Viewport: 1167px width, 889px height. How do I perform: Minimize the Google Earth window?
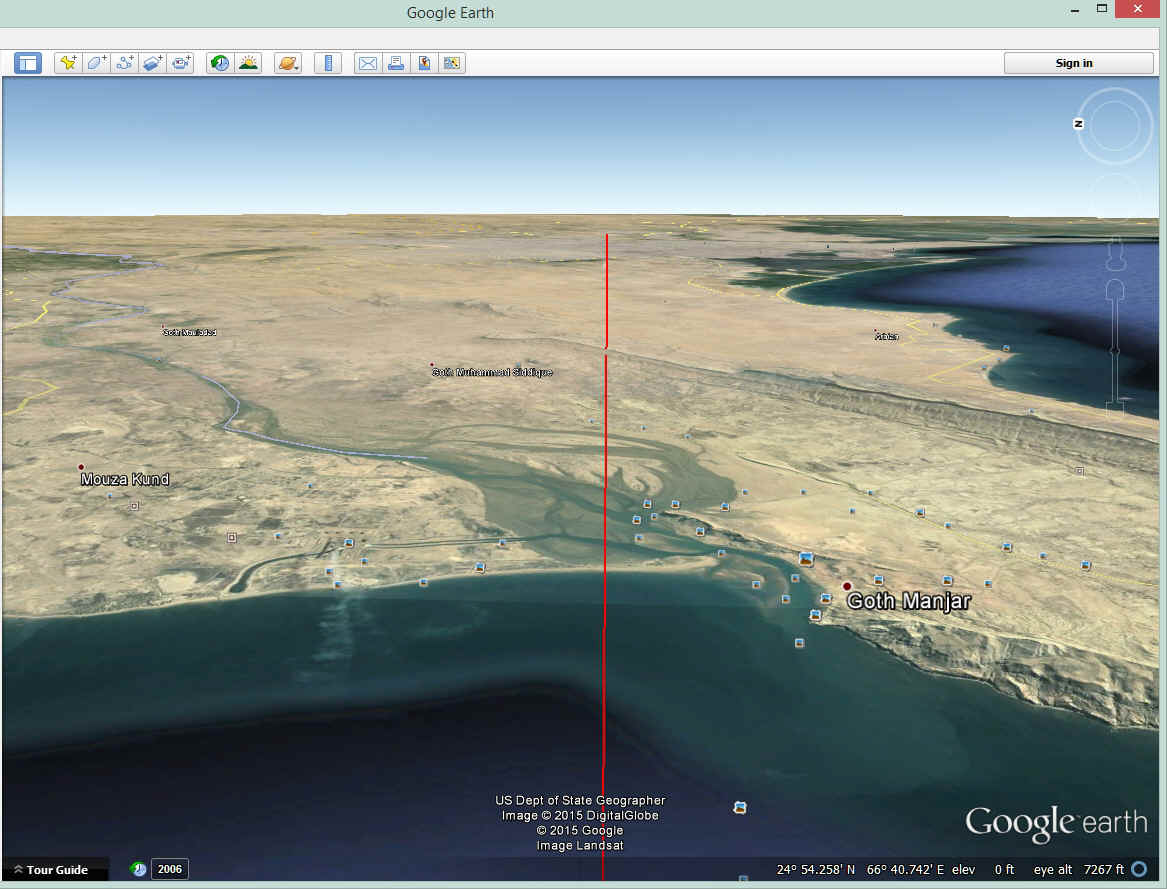tap(1075, 10)
